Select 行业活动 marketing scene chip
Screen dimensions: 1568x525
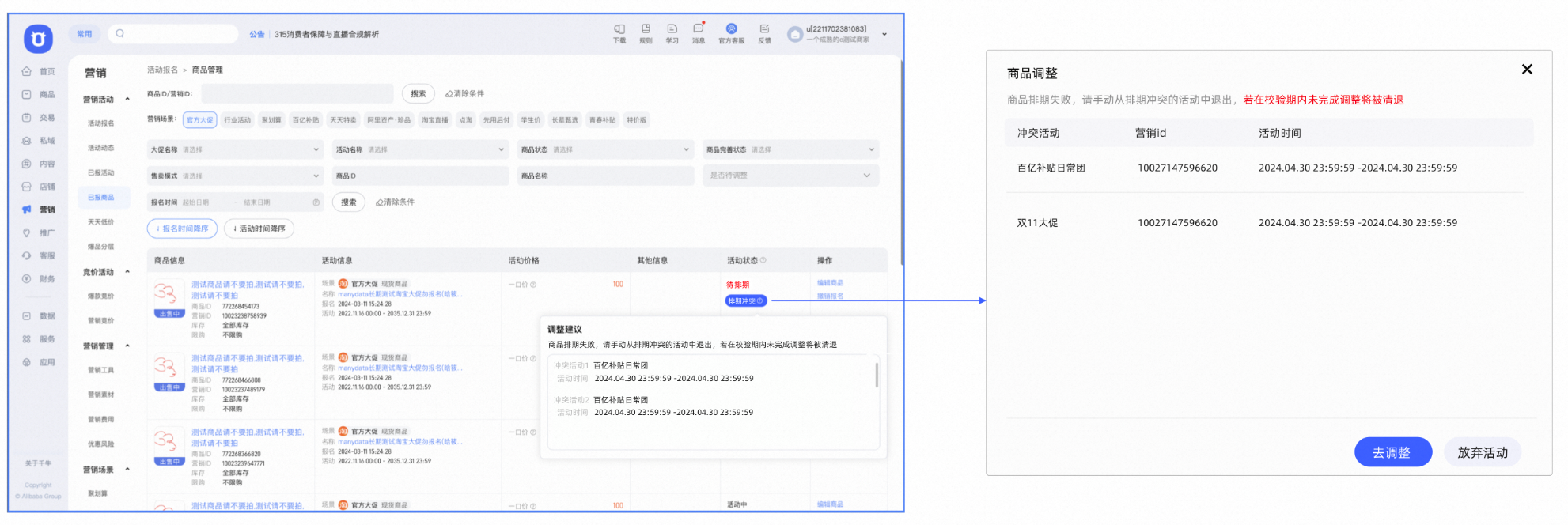coord(237,120)
